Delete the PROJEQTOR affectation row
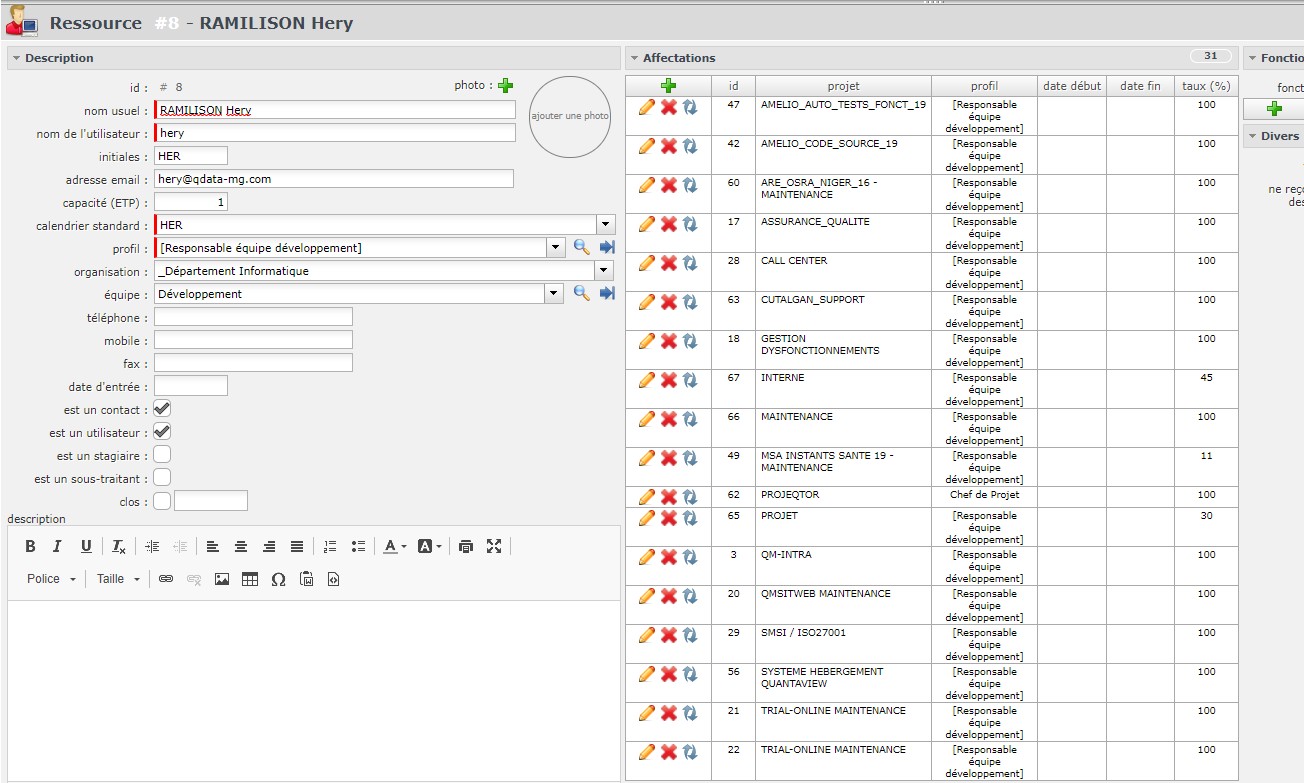 [x=668, y=497]
